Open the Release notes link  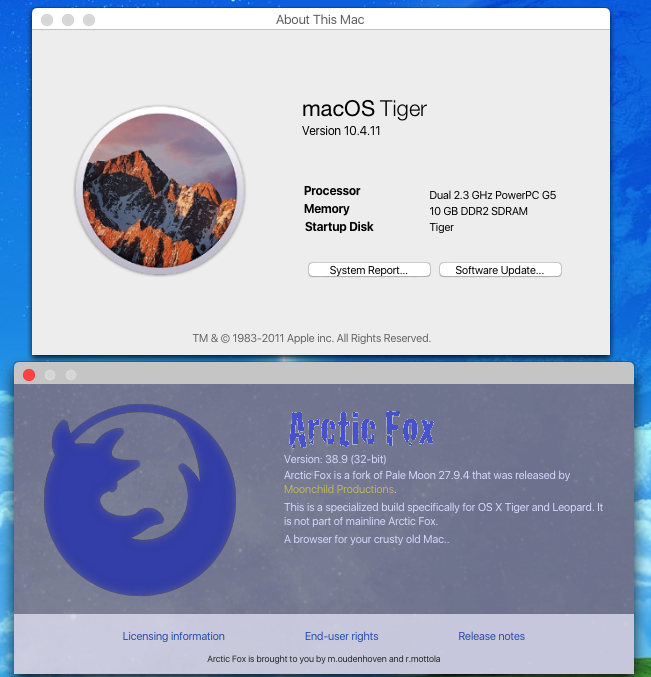click(x=491, y=636)
